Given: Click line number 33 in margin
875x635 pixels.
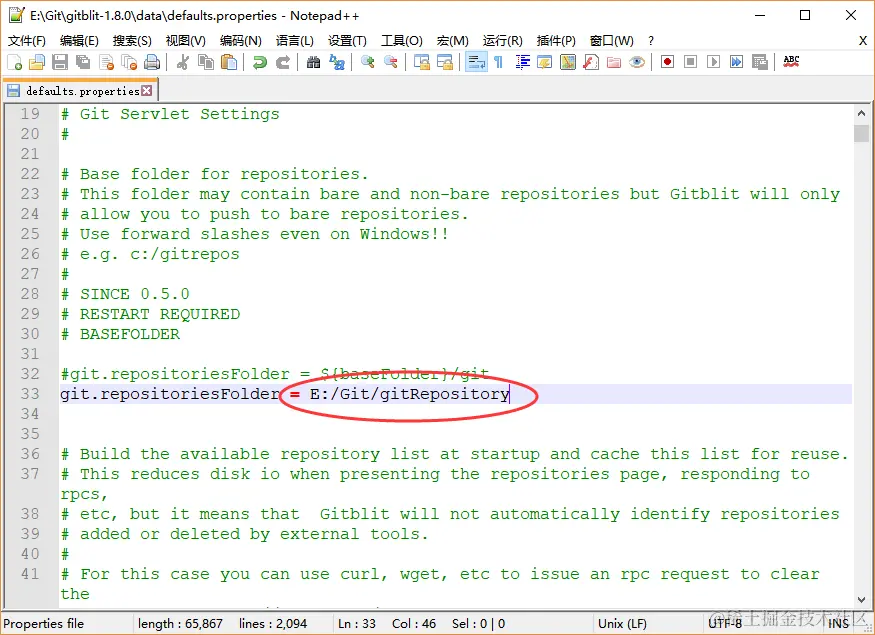Looking at the screenshot, I should tap(30, 394).
